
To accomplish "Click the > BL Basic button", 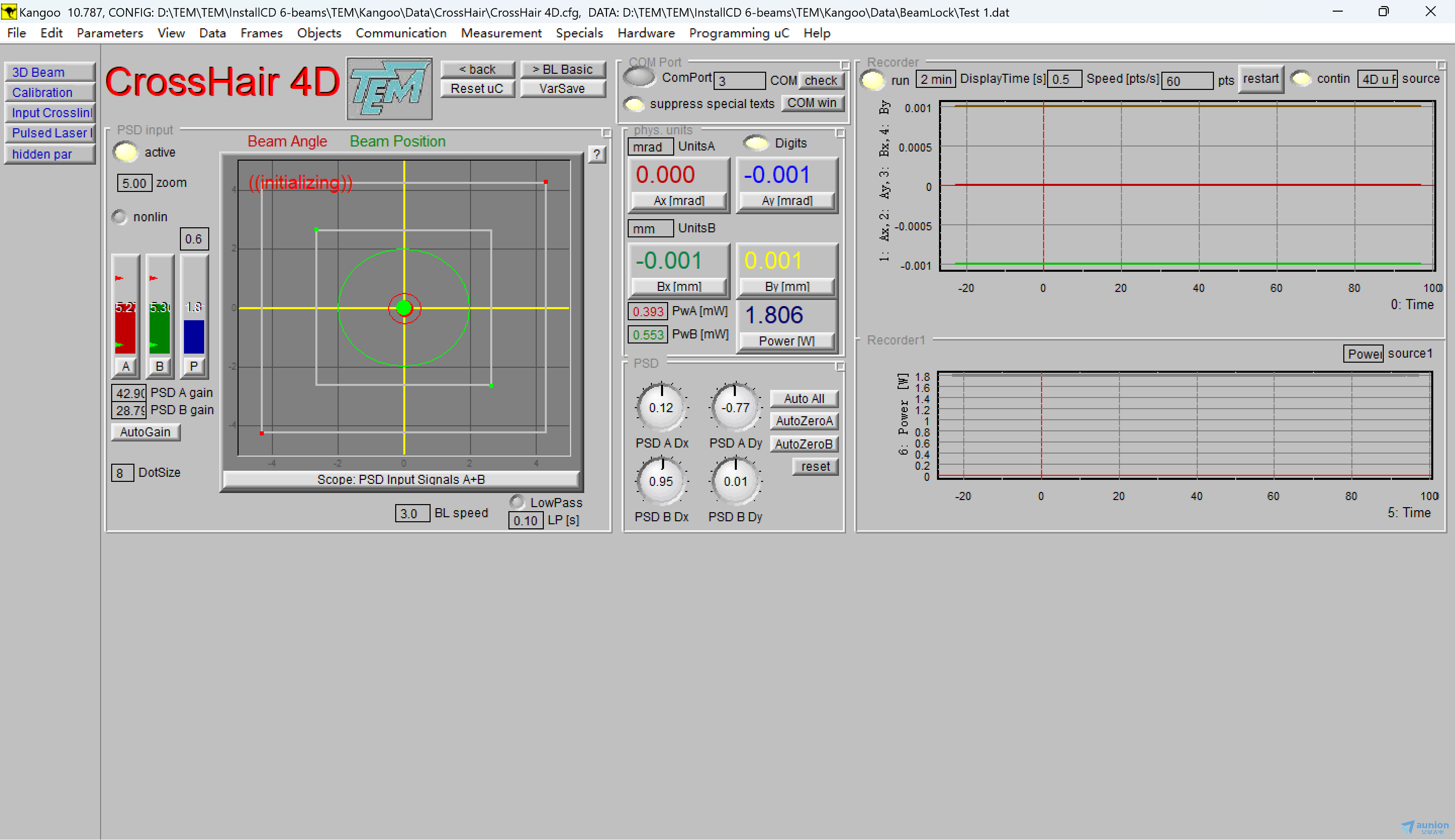I will click(562, 69).
